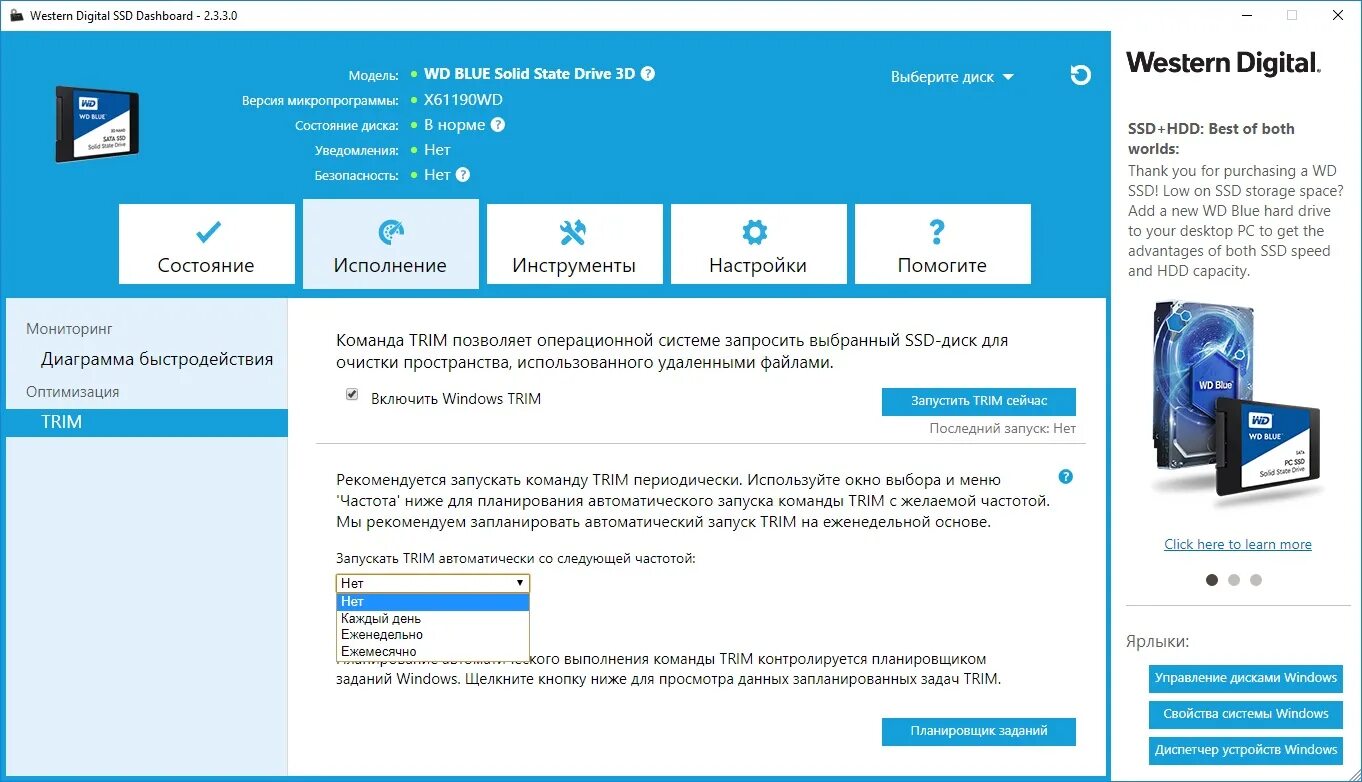Screen dimensions: 1362x782
Task: Click the 'Планировщик заданий' button
Action: (x=979, y=731)
